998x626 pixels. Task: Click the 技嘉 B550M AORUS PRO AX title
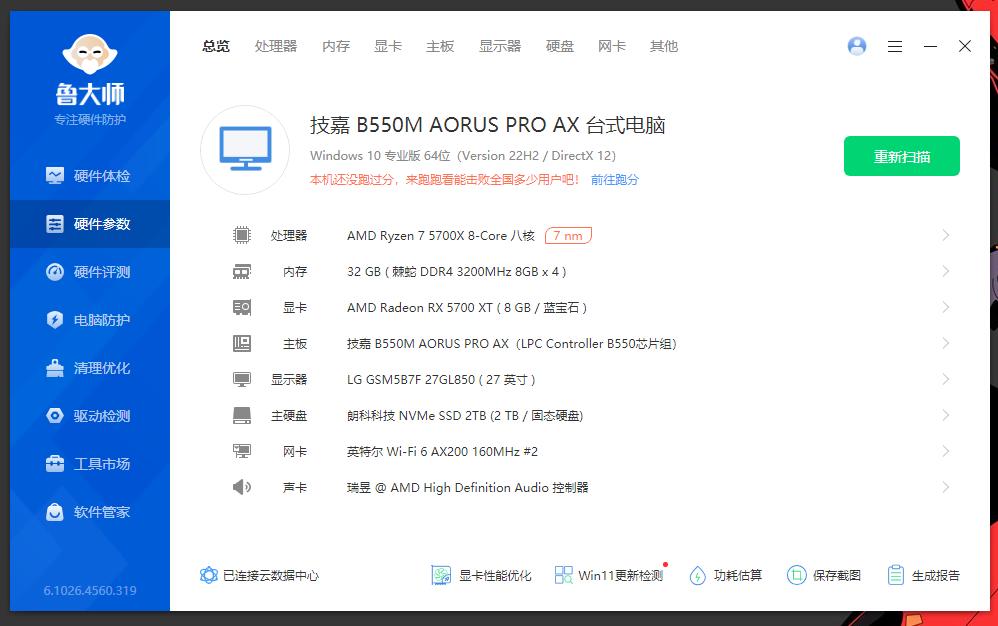(x=488, y=125)
